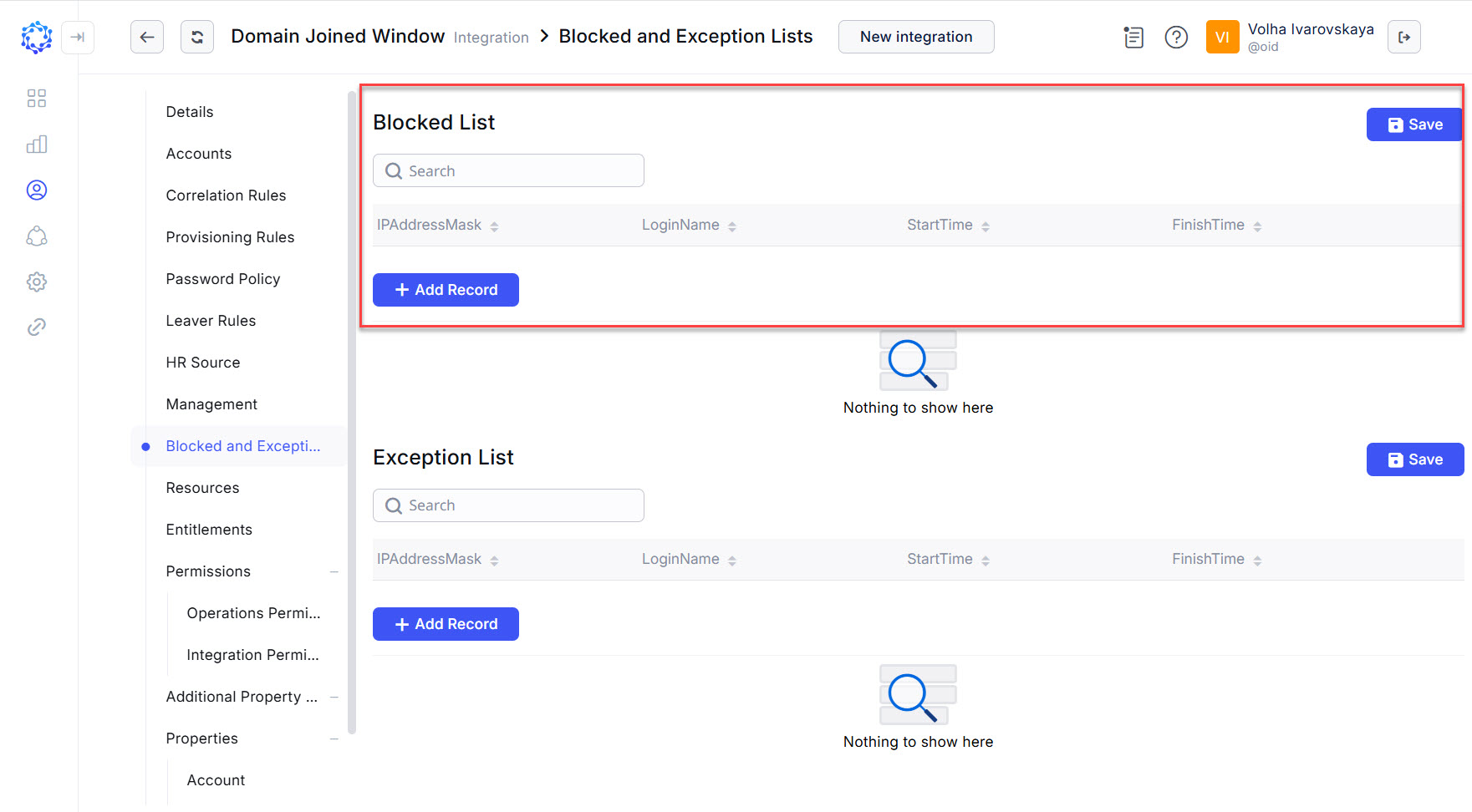Click the link connections icon in sidebar

tap(37, 326)
